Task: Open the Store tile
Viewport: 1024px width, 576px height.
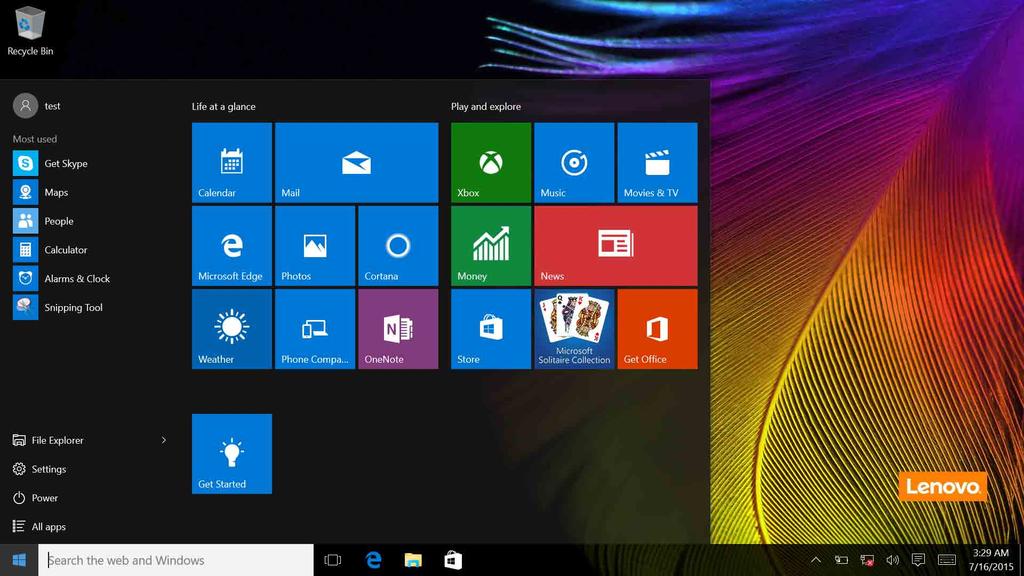Action: pos(491,329)
